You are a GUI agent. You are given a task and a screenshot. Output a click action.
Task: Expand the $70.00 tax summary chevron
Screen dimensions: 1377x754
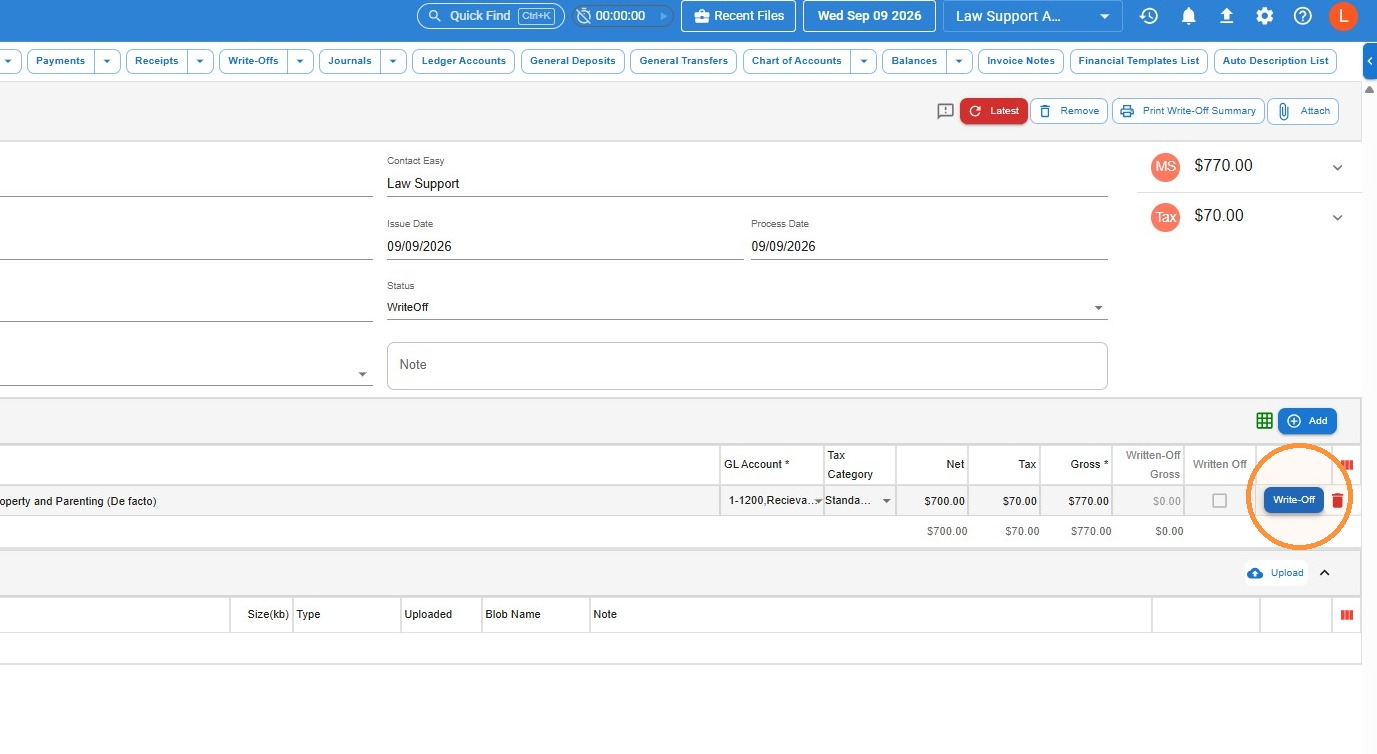pyautogui.click(x=1338, y=217)
